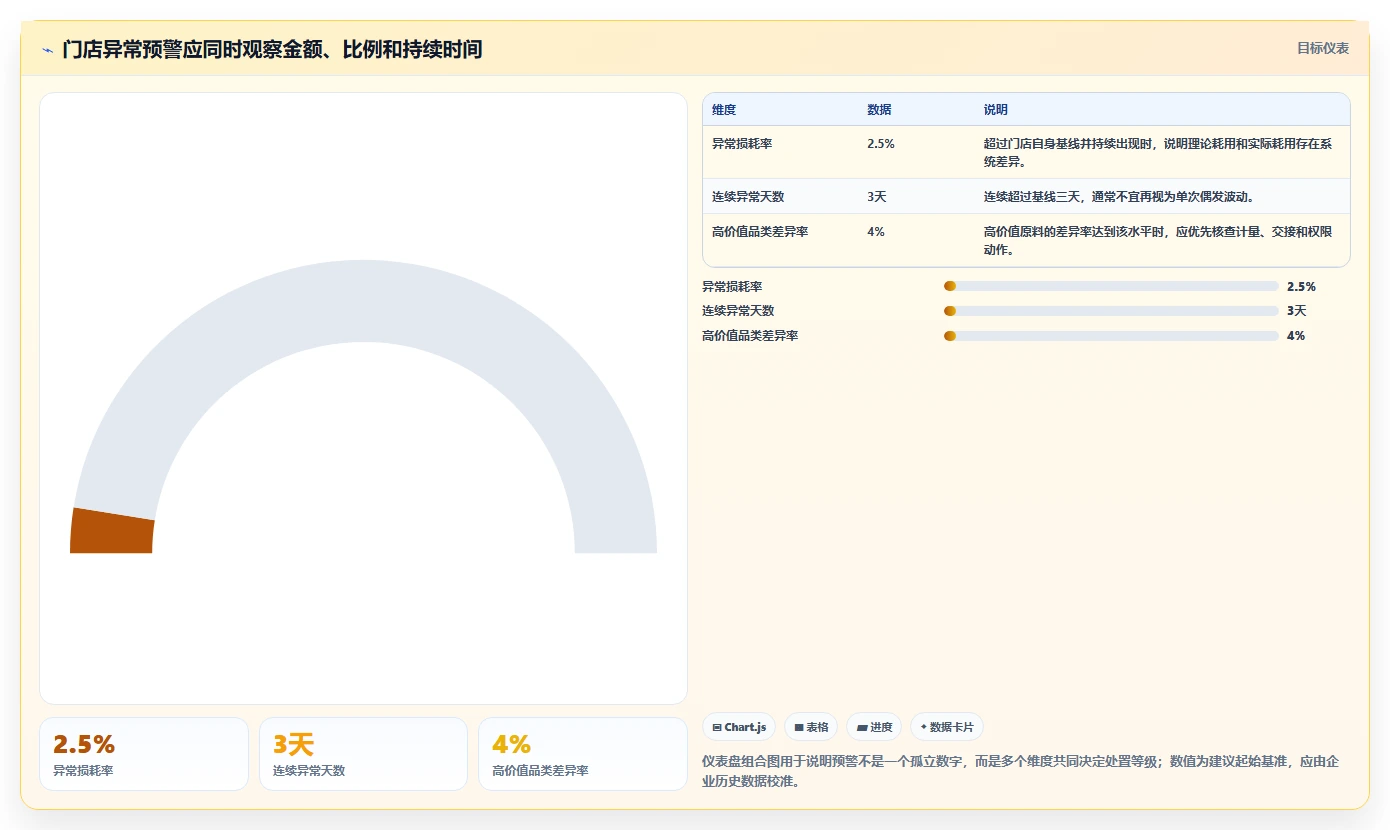Screen dimensions: 1390x830
Task: Select the 连续异常天数 table row cell
Action: pyautogui.click(x=748, y=197)
